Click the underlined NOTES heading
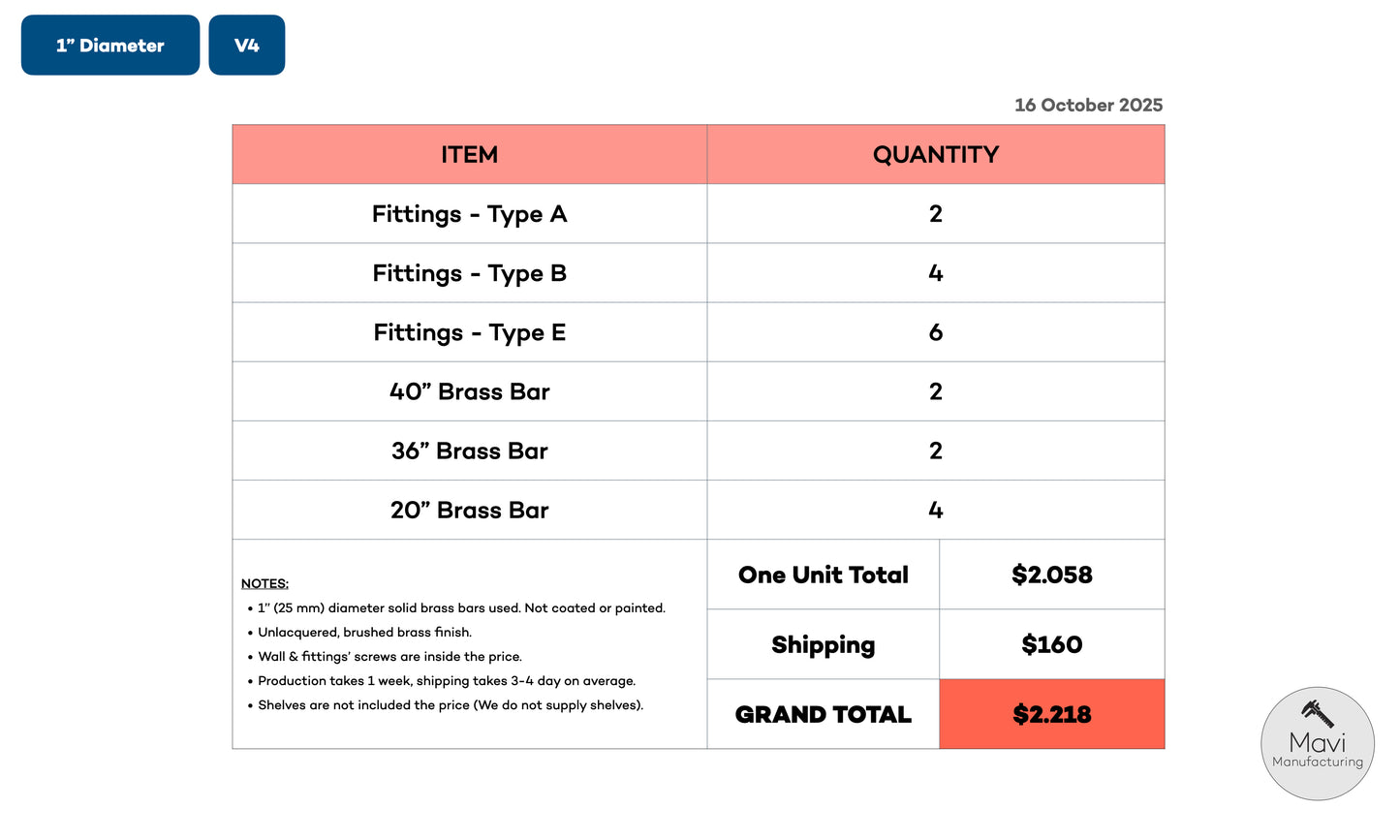 (264, 583)
